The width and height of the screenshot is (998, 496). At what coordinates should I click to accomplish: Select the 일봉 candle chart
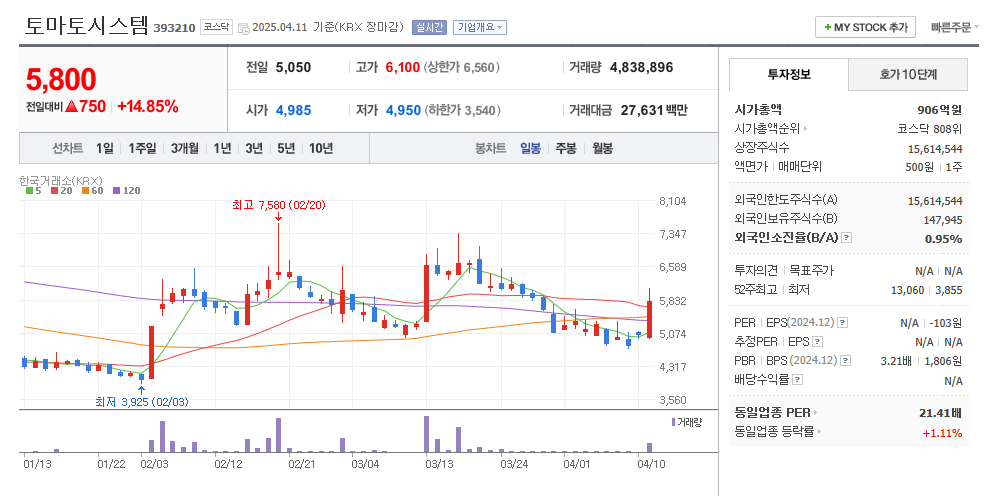(530, 148)
